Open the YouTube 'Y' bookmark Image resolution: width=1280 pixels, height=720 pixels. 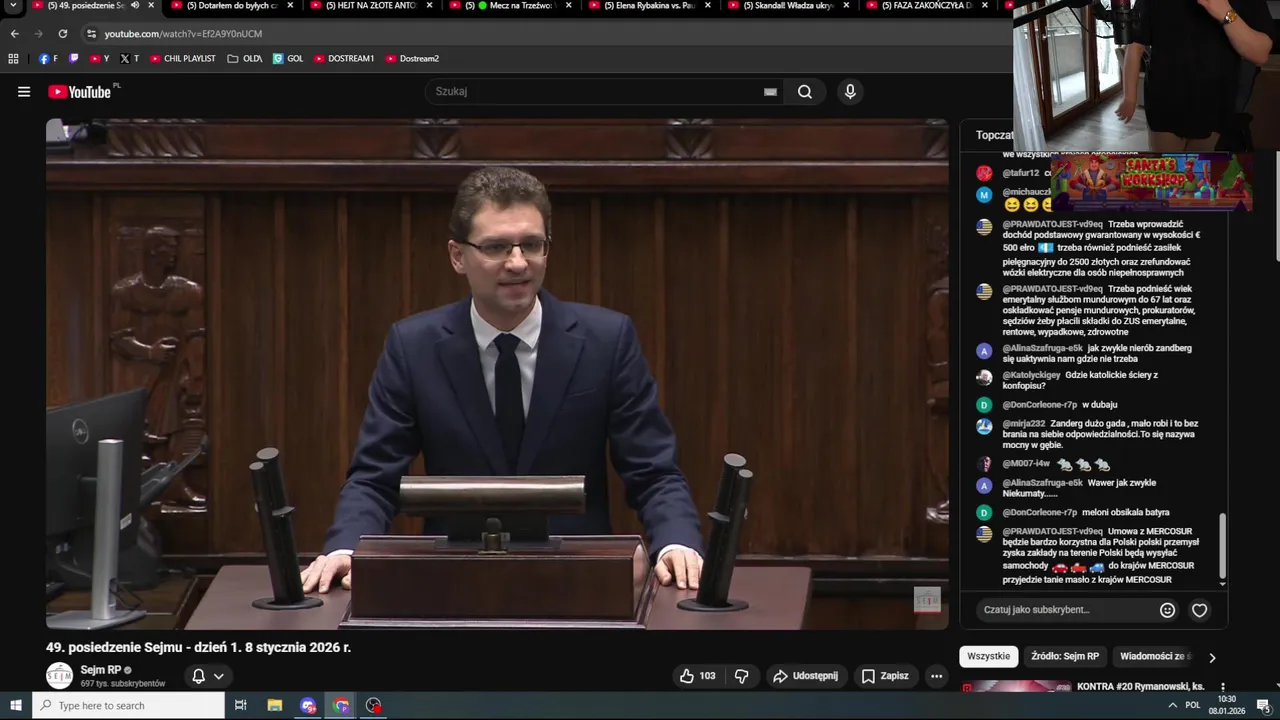point(100,59)
